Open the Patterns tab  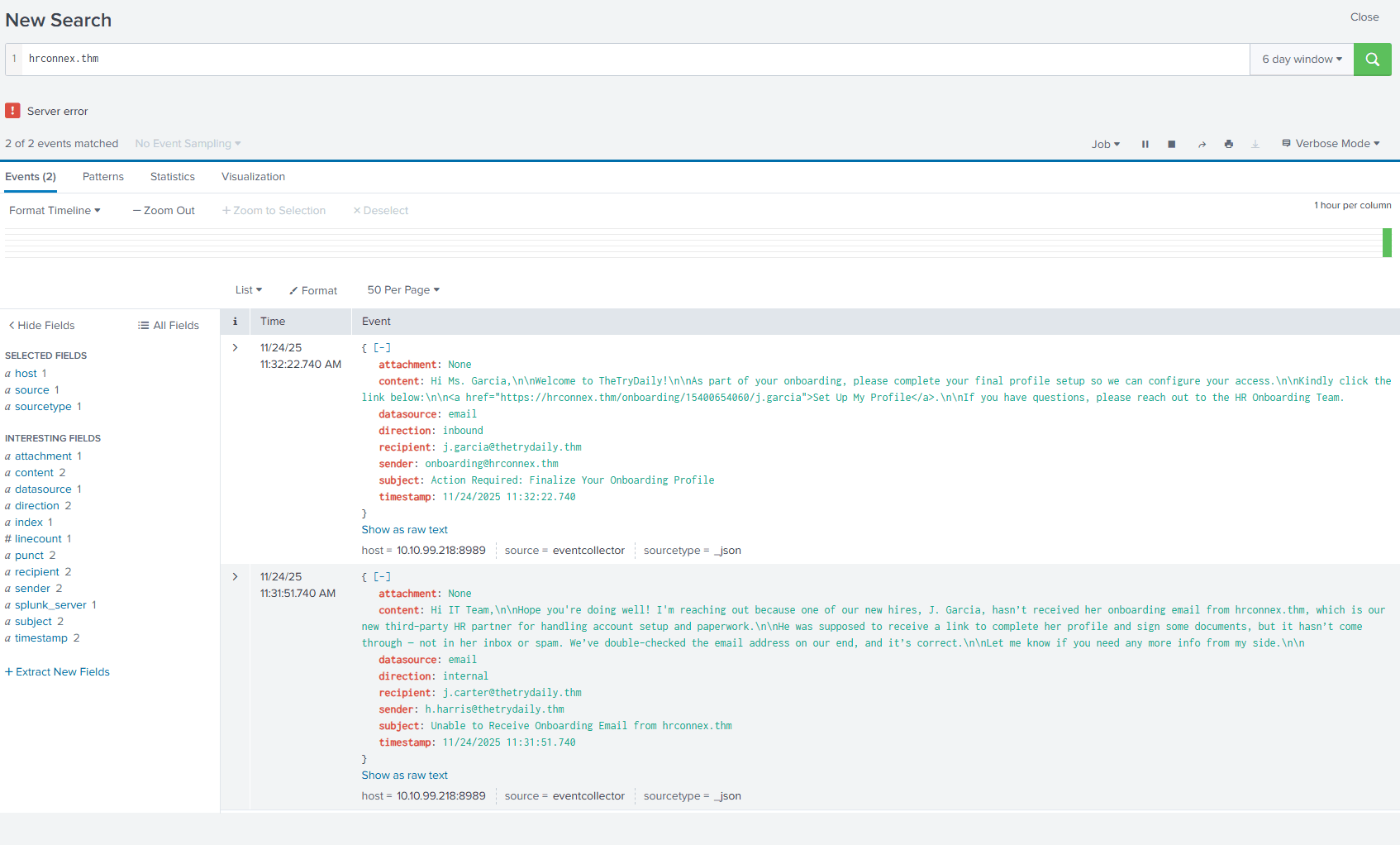(103, 177)
